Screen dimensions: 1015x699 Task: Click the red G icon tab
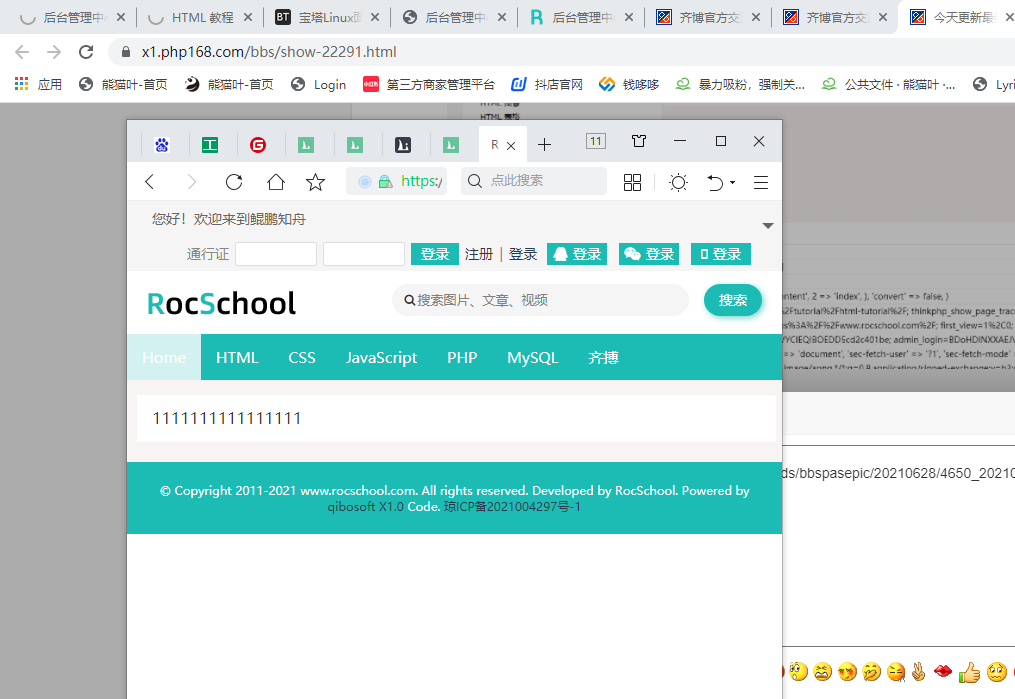(258, 145)
